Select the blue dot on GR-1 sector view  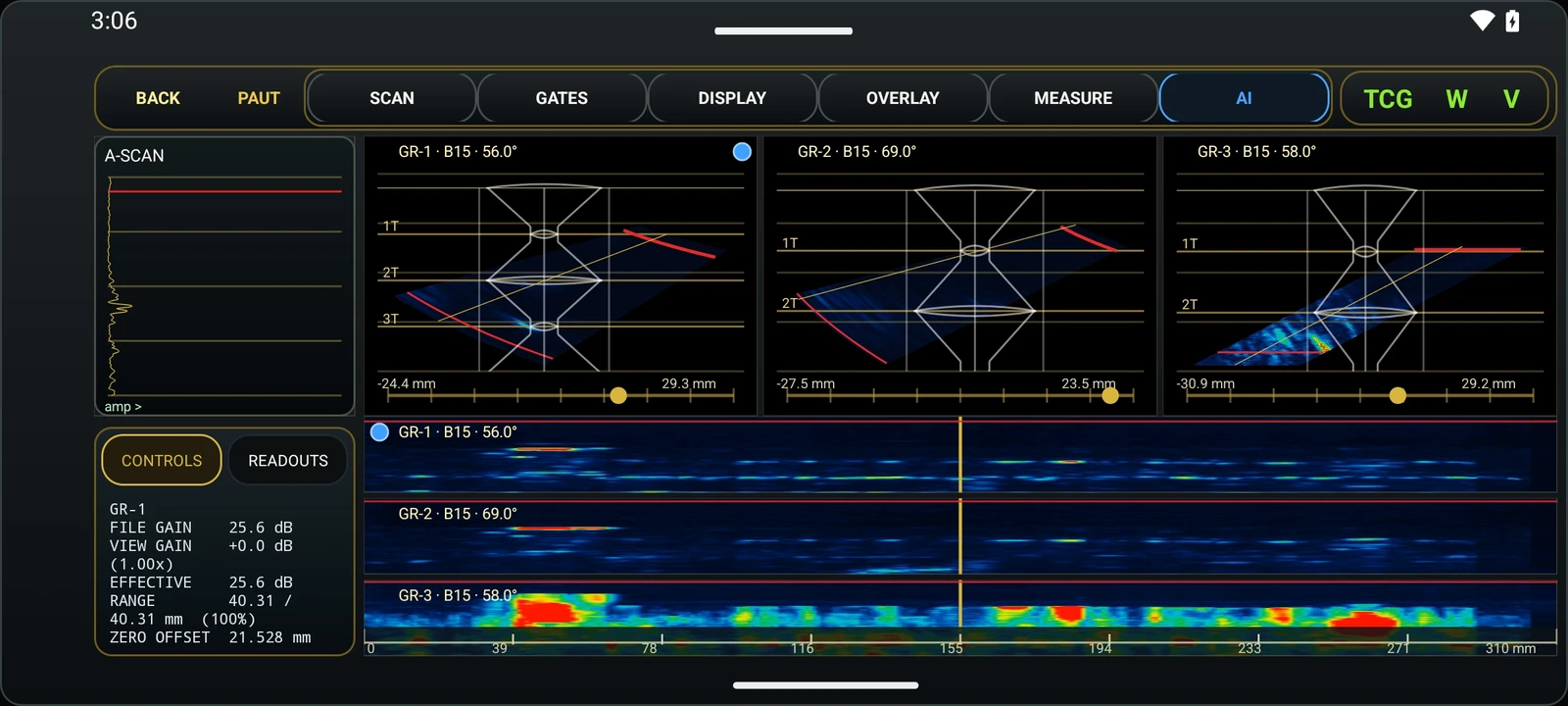(742, 151)
